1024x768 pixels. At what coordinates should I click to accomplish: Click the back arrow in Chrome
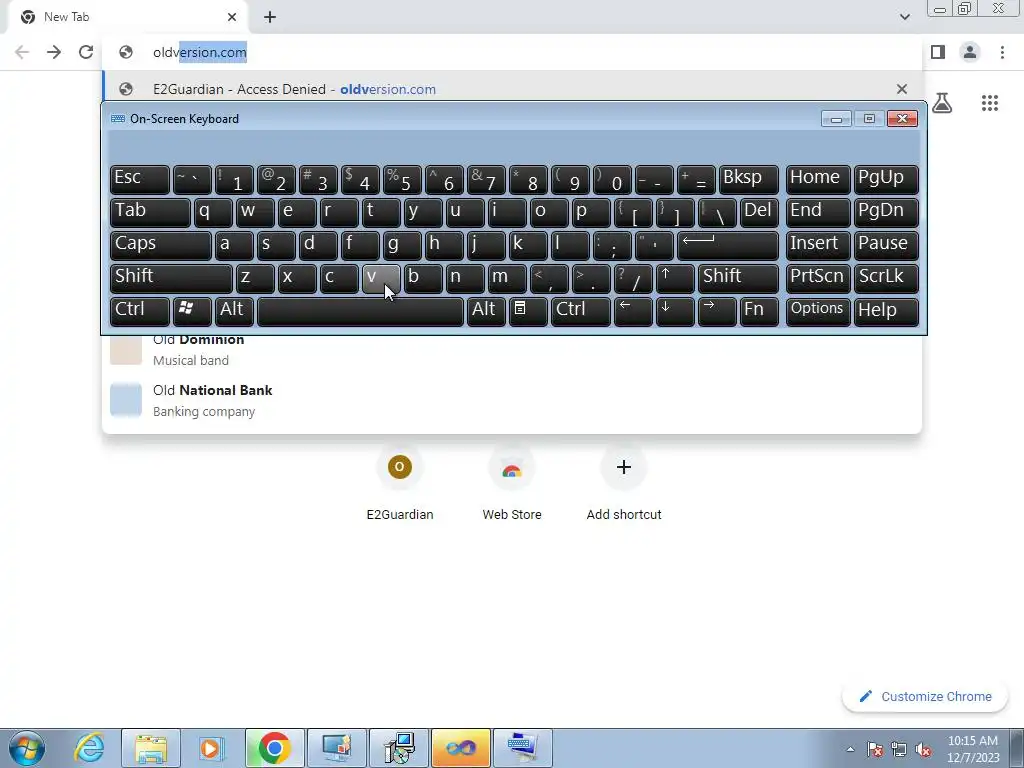click(22, 52)
